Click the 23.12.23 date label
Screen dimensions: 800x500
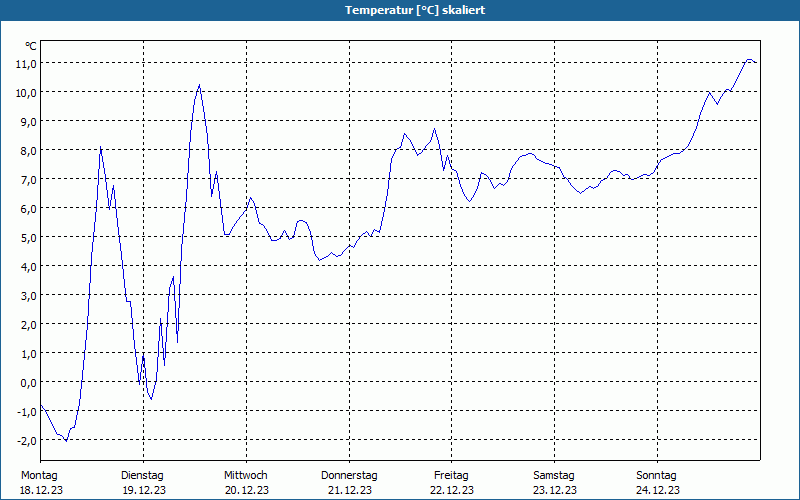[555, 490]
